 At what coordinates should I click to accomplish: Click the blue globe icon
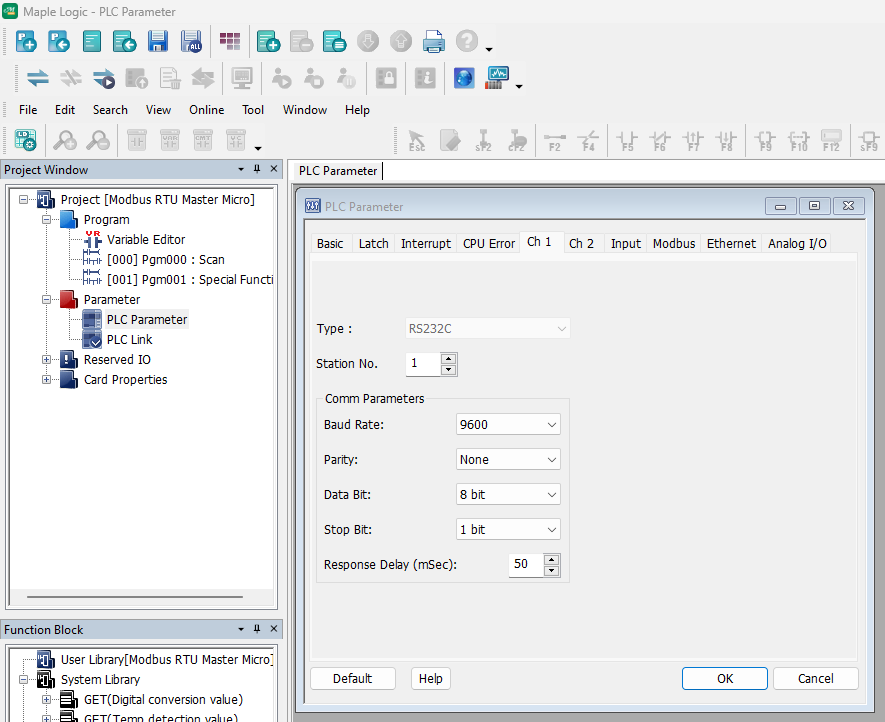tap(464, 78)
